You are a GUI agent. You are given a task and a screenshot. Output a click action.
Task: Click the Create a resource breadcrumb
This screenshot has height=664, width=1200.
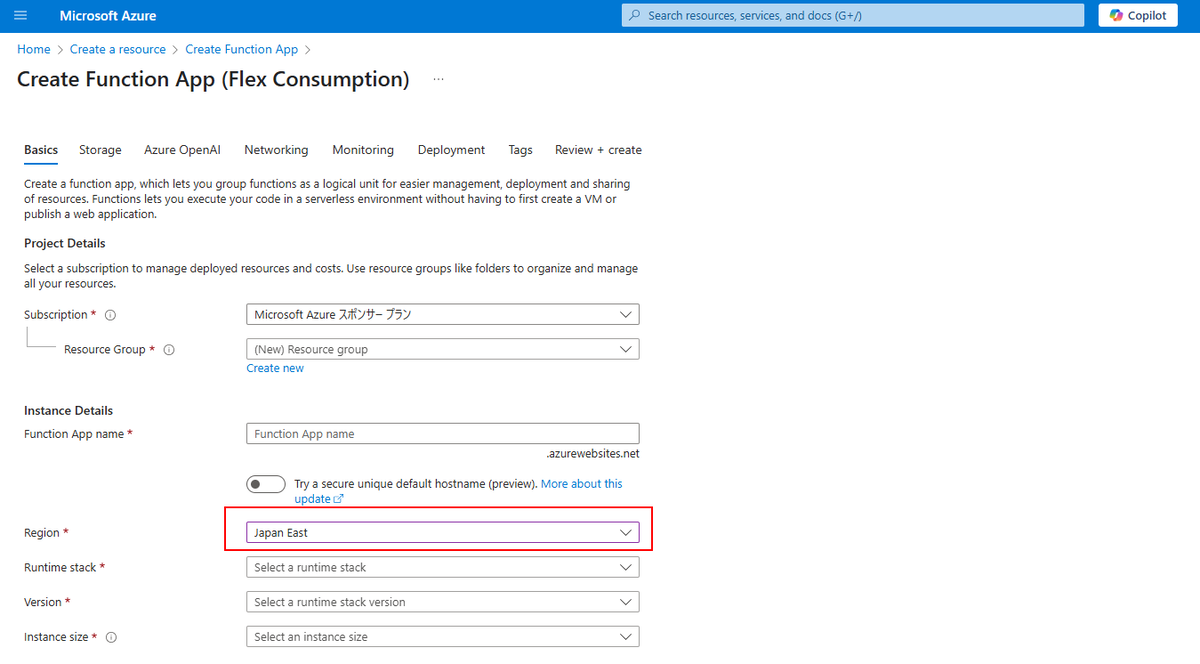click(117, 49)
